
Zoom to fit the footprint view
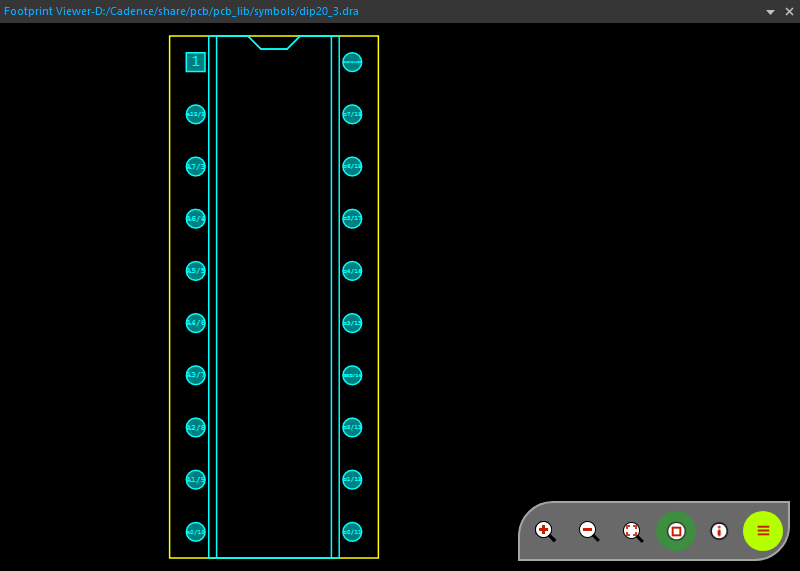tap(632, 531)
